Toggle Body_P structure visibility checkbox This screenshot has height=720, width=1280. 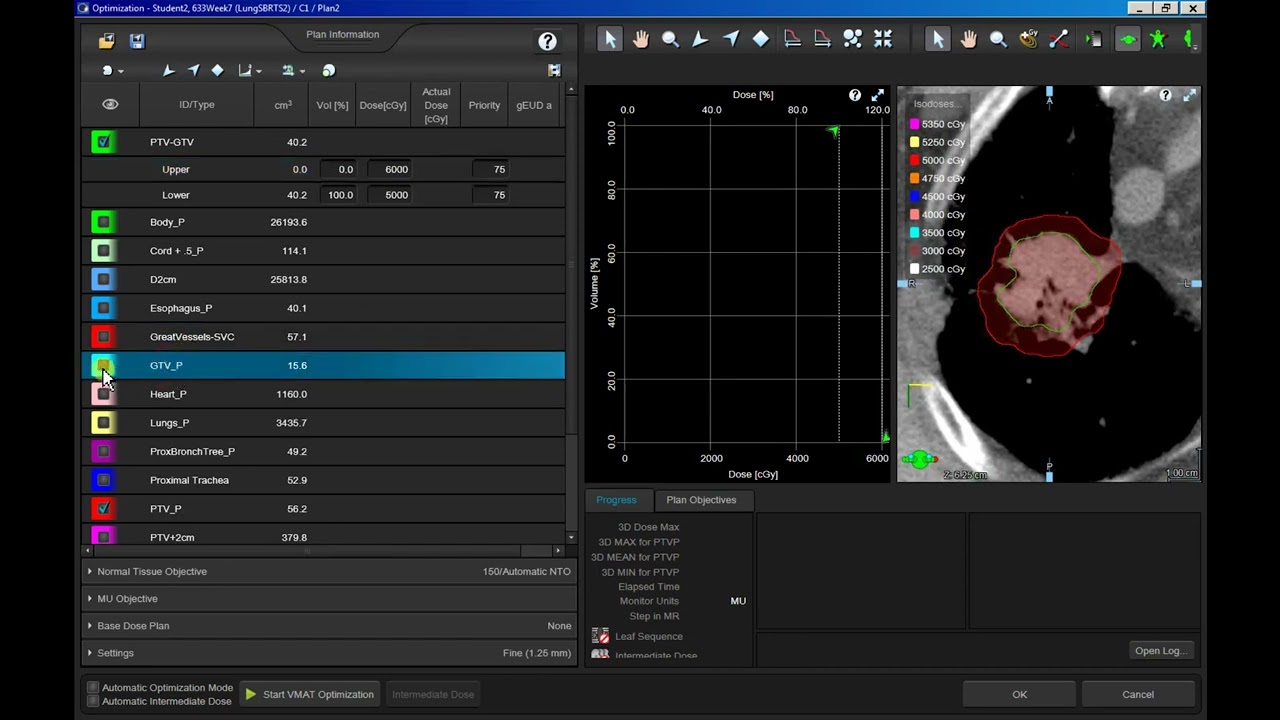tap(103, 222)
